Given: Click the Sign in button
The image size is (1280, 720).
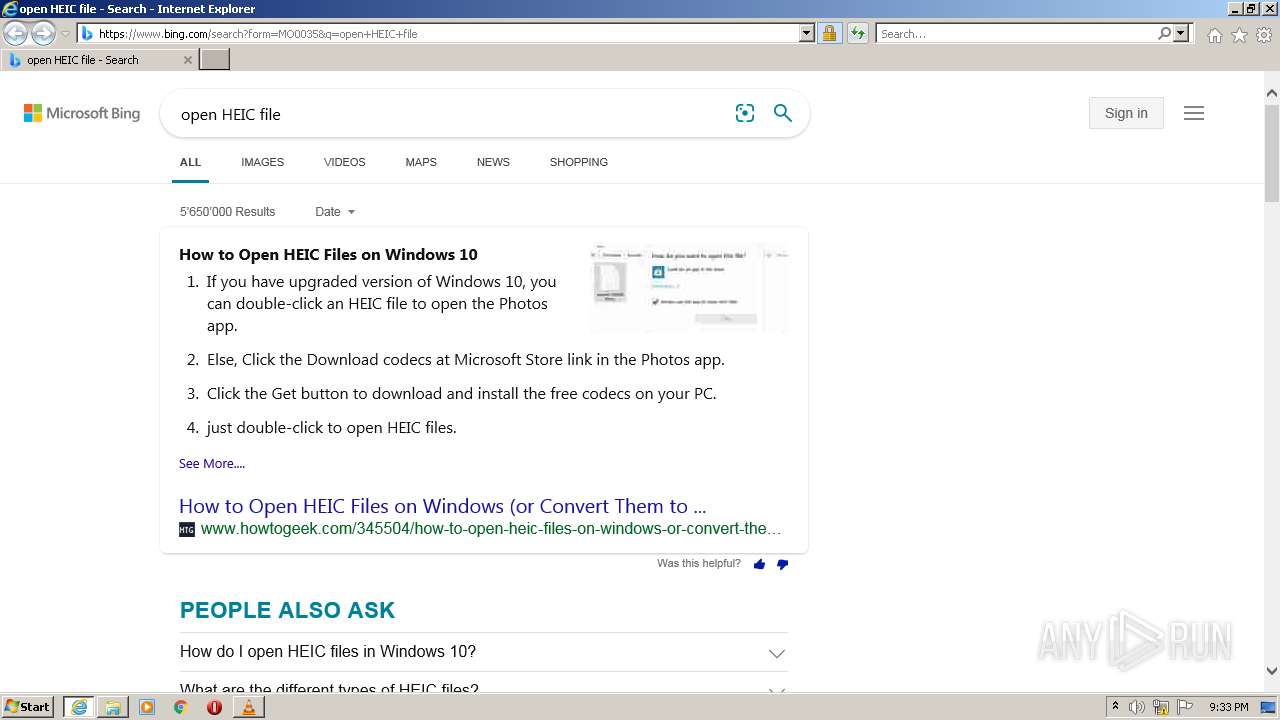Looking at the screenshot, I should [1126, 113].
